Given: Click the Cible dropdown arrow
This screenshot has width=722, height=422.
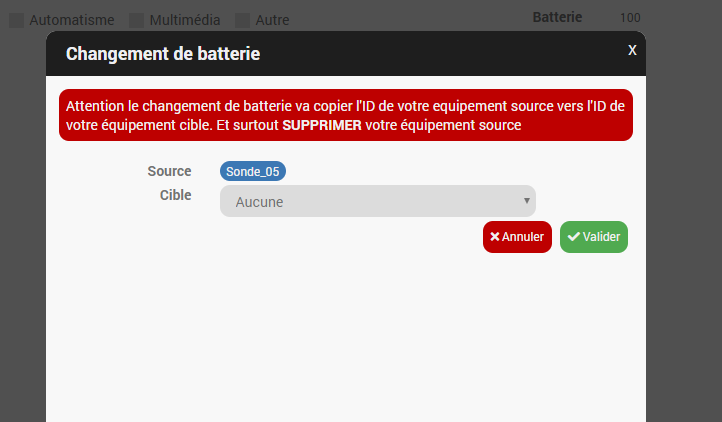Looking at the screenshot, I should 527,201.
